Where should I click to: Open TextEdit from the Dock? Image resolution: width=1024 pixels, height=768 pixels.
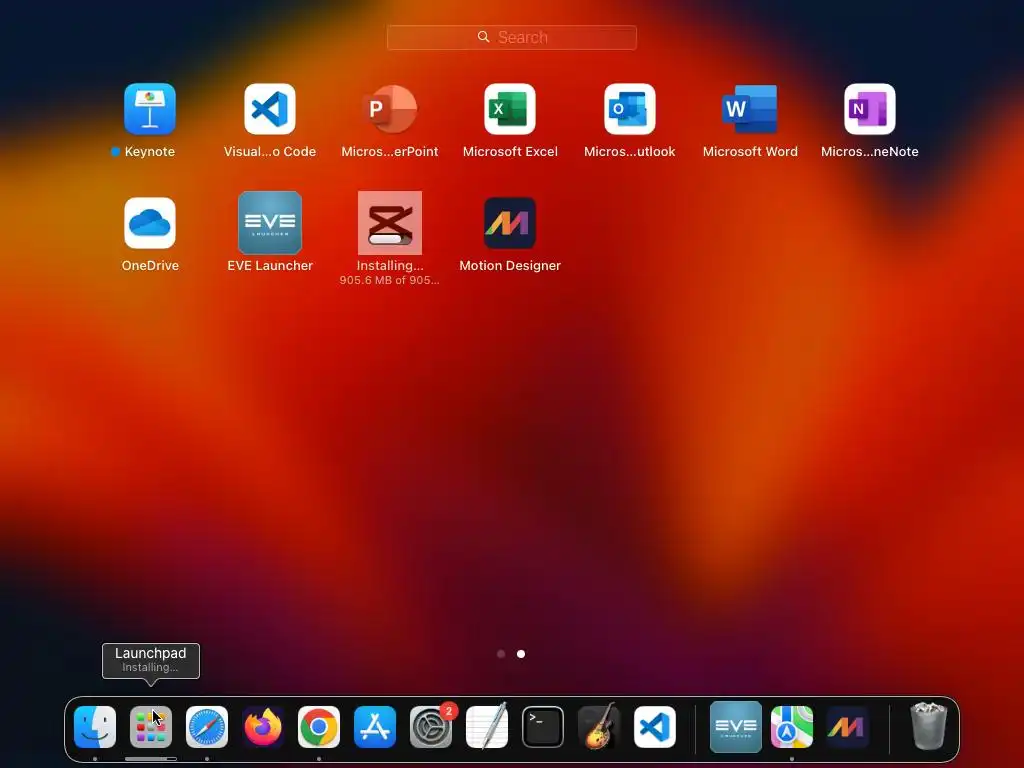(x=487, y=727)
